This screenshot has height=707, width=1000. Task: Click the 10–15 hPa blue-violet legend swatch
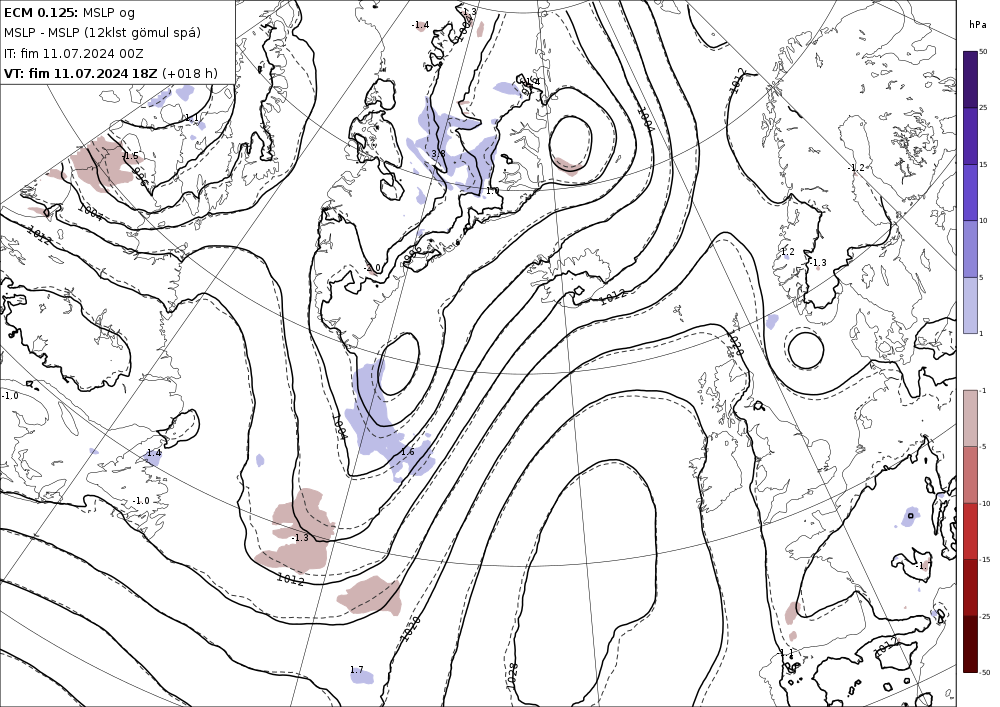pyautogui.click(x=970, y=193)
